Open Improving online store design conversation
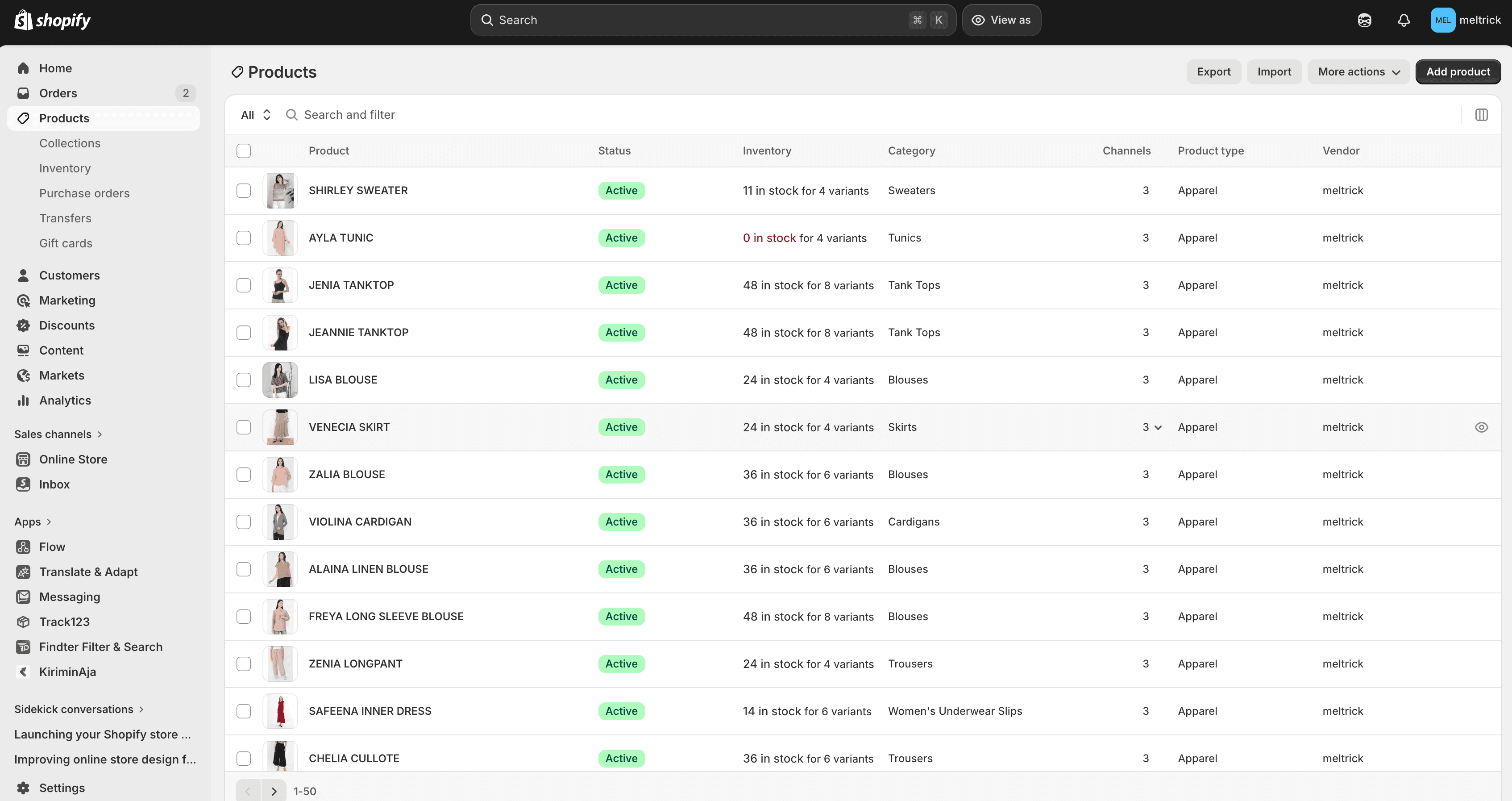Screen dimensions: 1512x801 [x=105, y=759]
